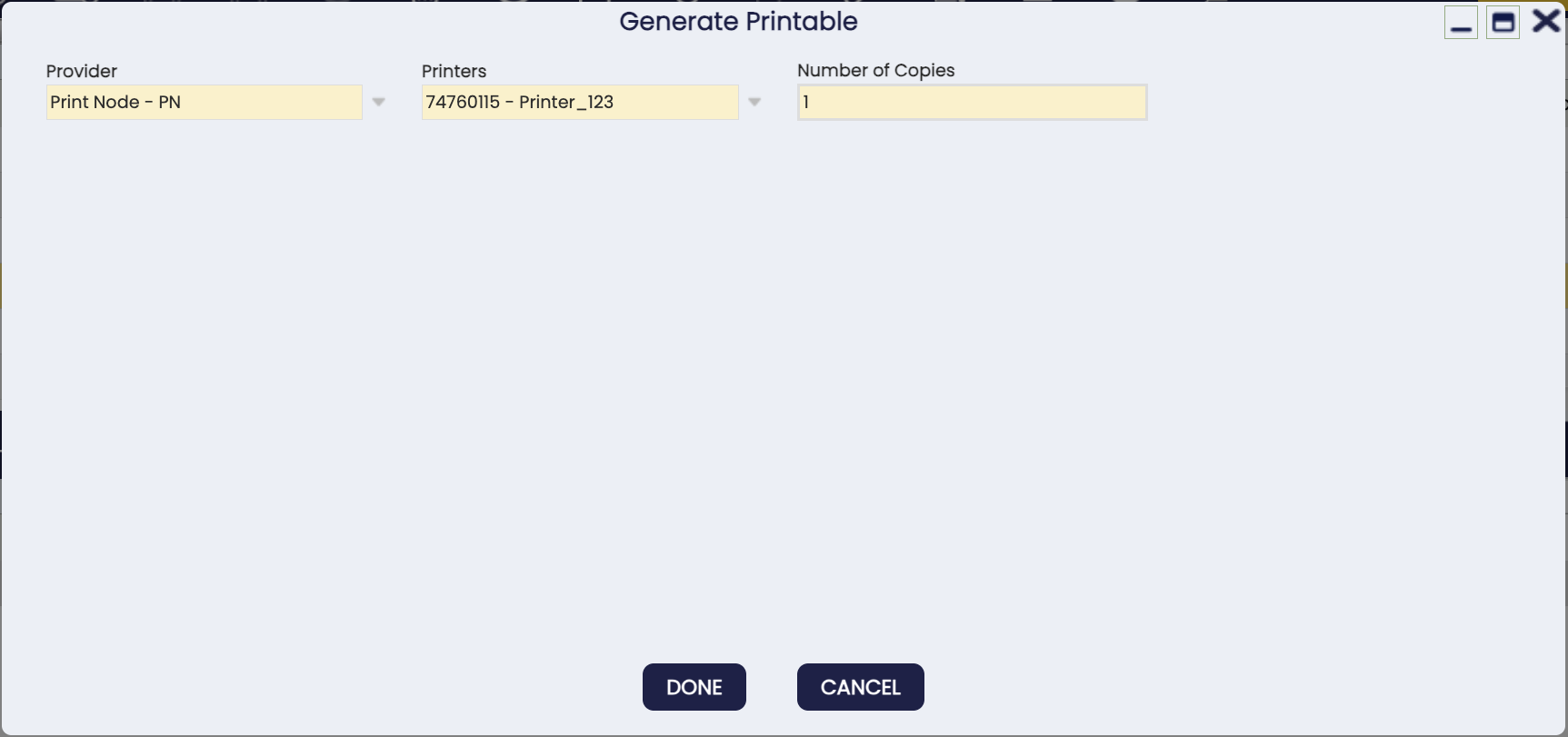Click the Provider field label
Viewport: 1568px width, 737px height.
82,71
